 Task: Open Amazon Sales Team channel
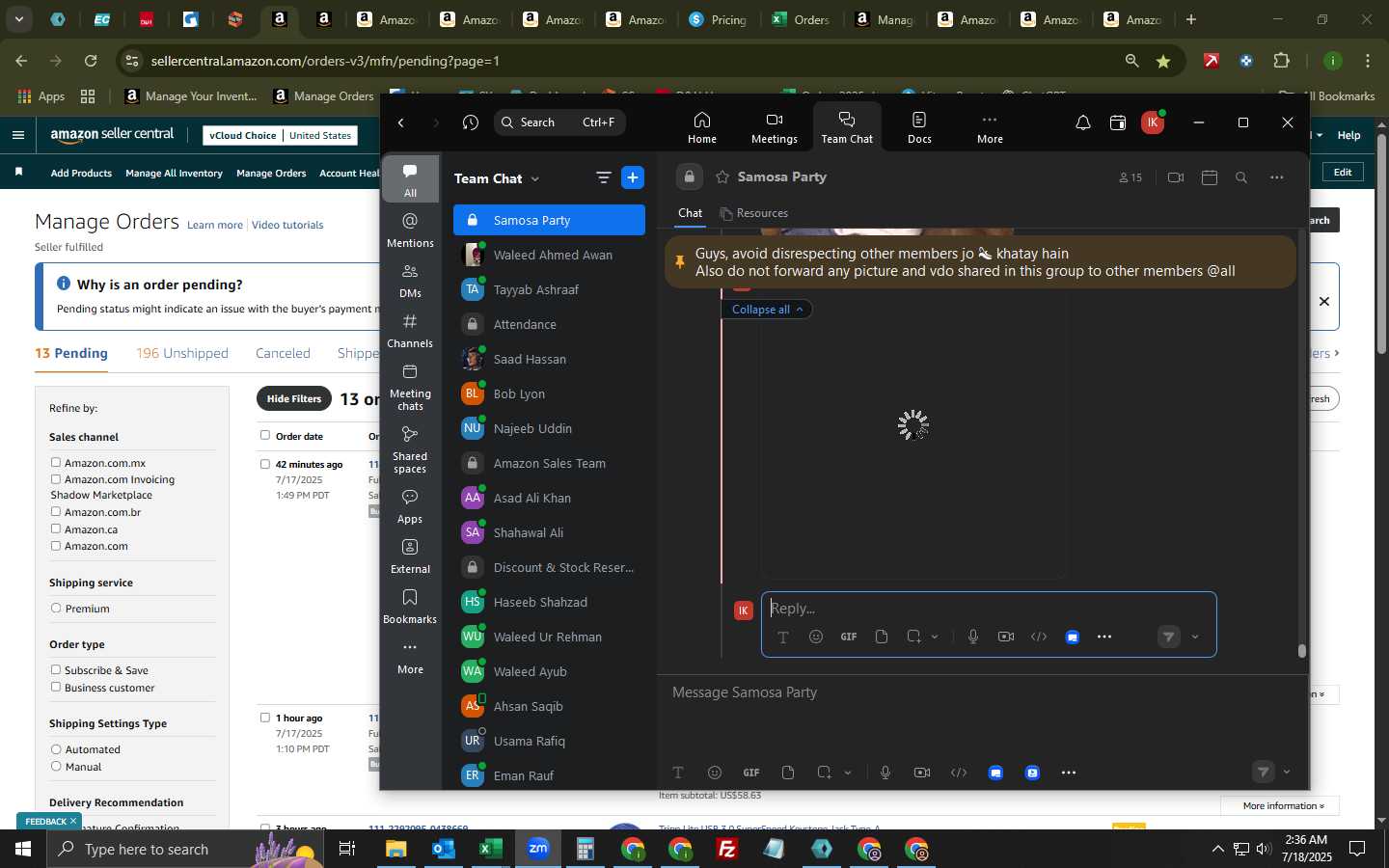[549, 463]
